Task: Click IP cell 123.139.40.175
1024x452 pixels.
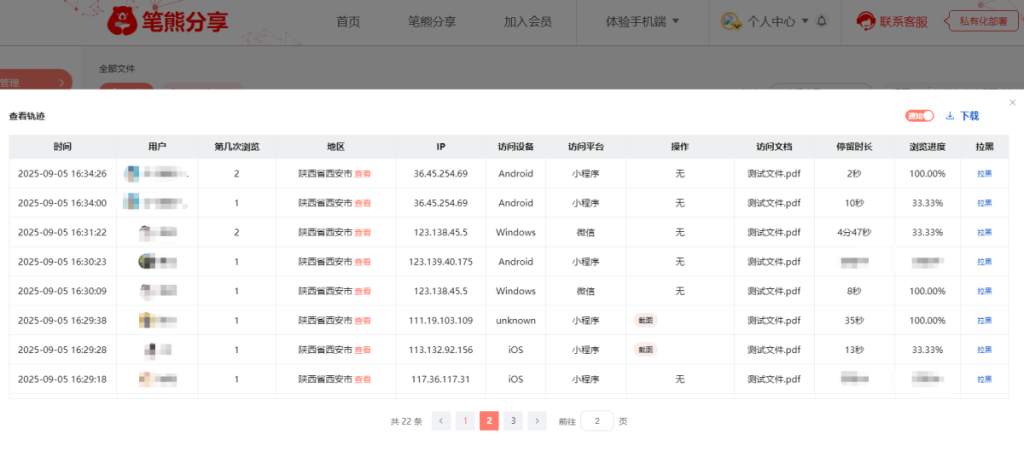Action: pos(441,262)
